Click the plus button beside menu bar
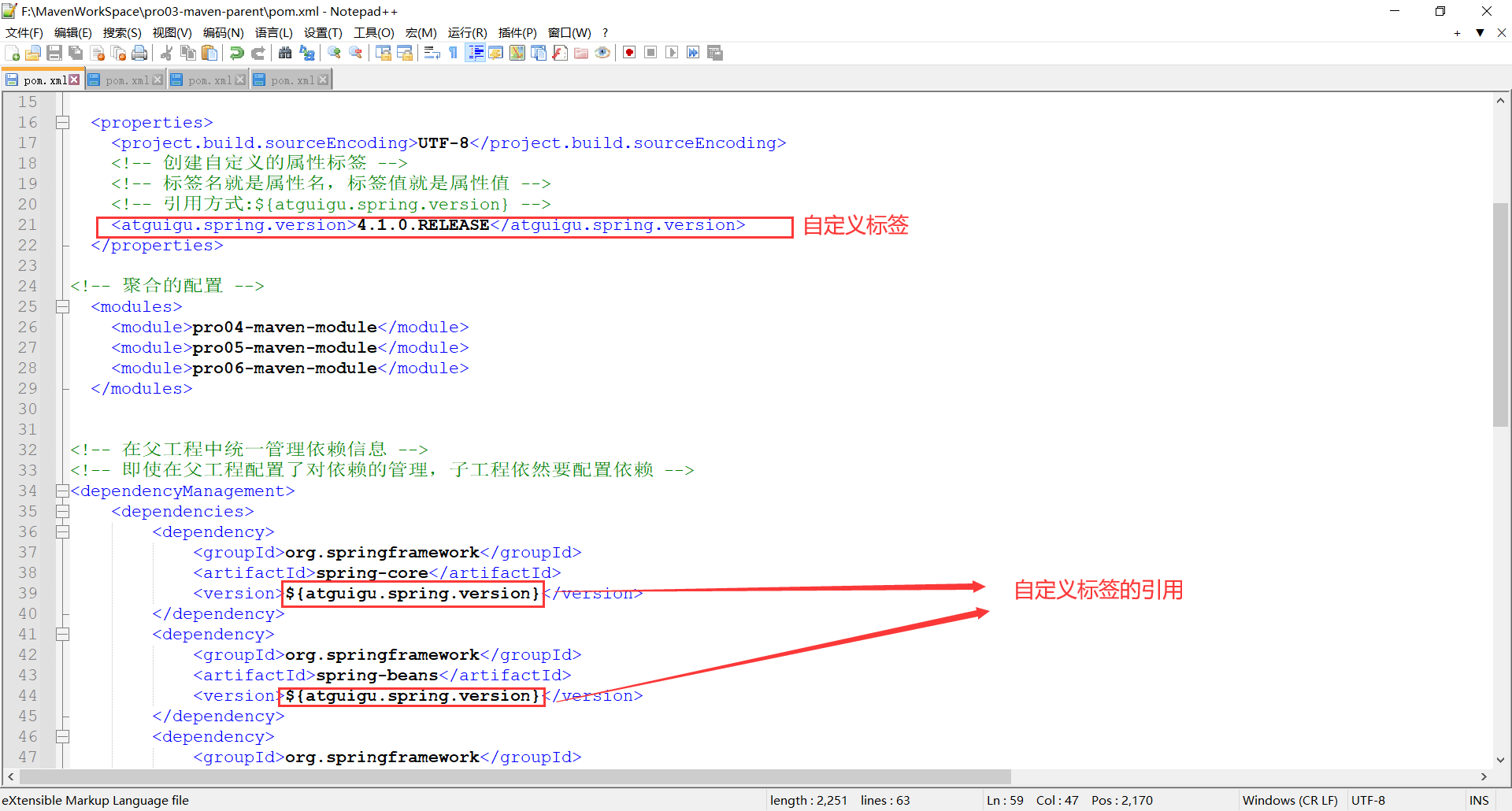The height and width of the screenshot is (811, 1512). point(1457,33)
